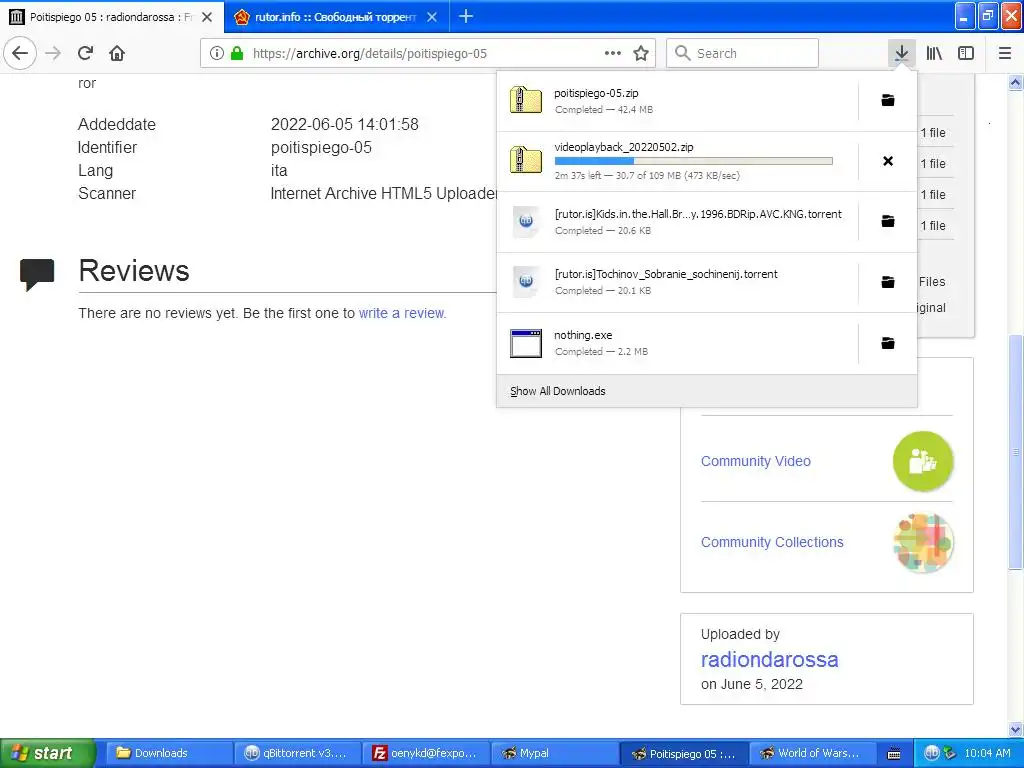Viewport: 1024px width, 768px height.
Task: Click the page scrollbar up arrow
Action: [x=1016, y=82]
